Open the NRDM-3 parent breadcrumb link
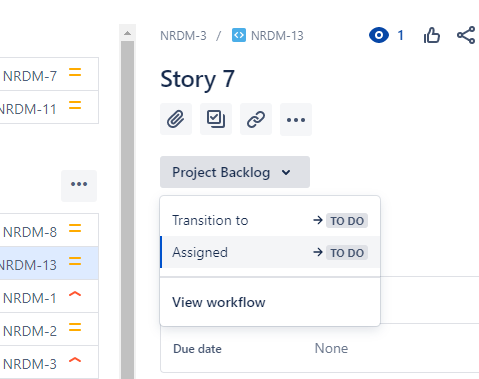Viewport: 479px width, 379px height. tap(183, 36)
